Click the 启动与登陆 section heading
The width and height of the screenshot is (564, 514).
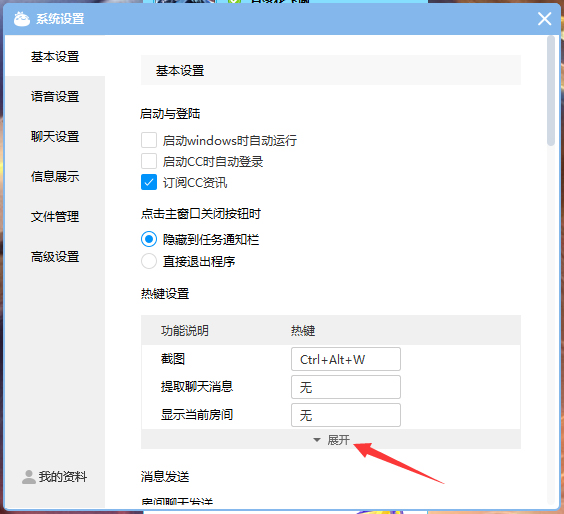click(x=170, y=114)
